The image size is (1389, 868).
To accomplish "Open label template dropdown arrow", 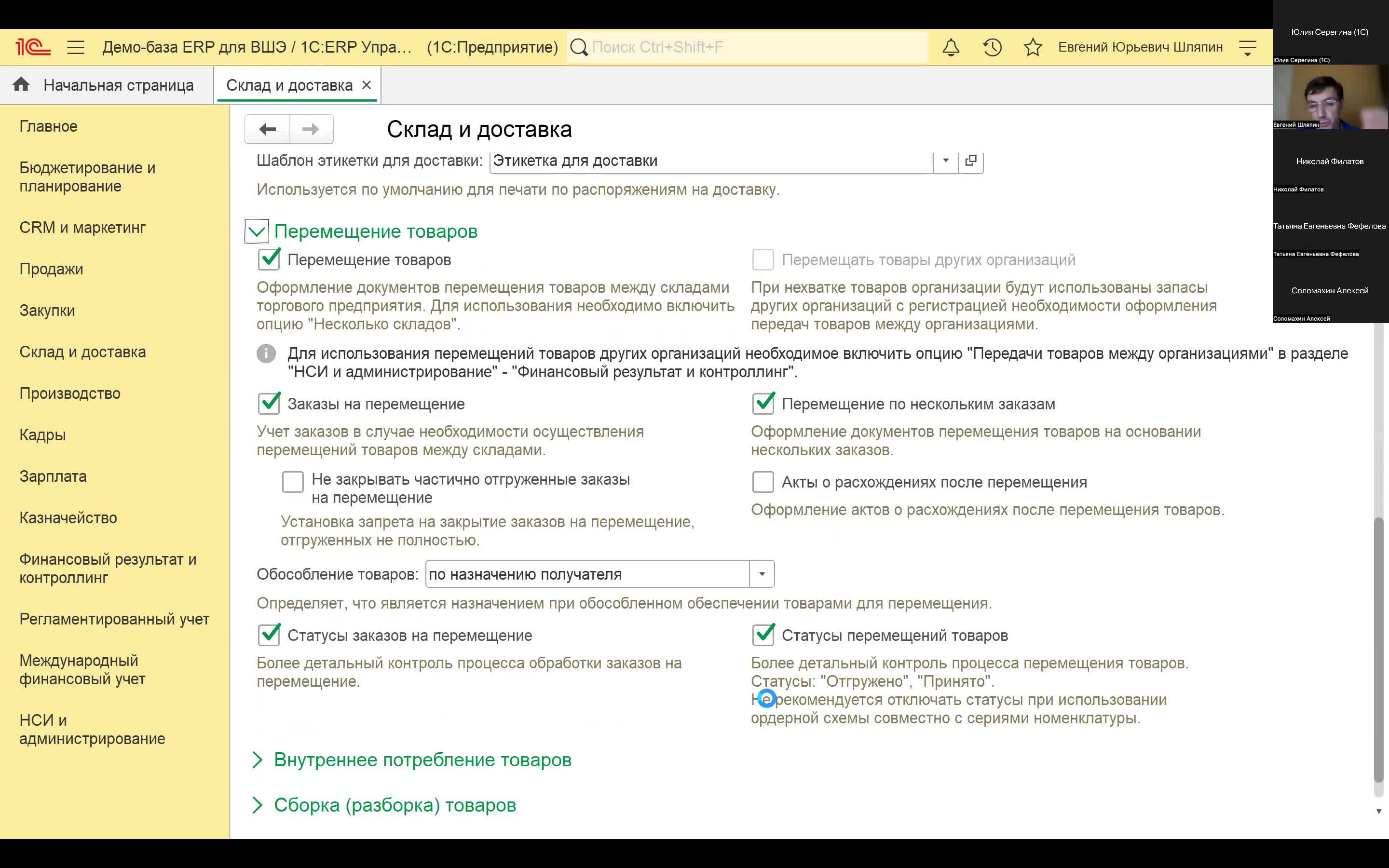I will (x=945, y=161).
